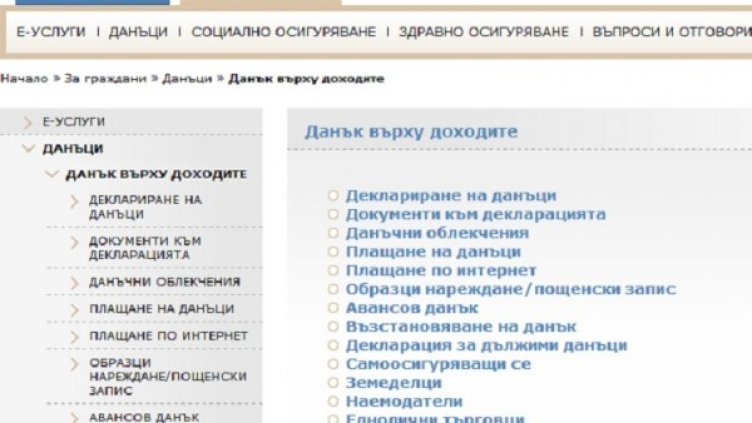The height and width of the screenshot is (423, 752).
Task: Click bullet icon beside Деклариране на данъци link
Action: coord(333,195)
